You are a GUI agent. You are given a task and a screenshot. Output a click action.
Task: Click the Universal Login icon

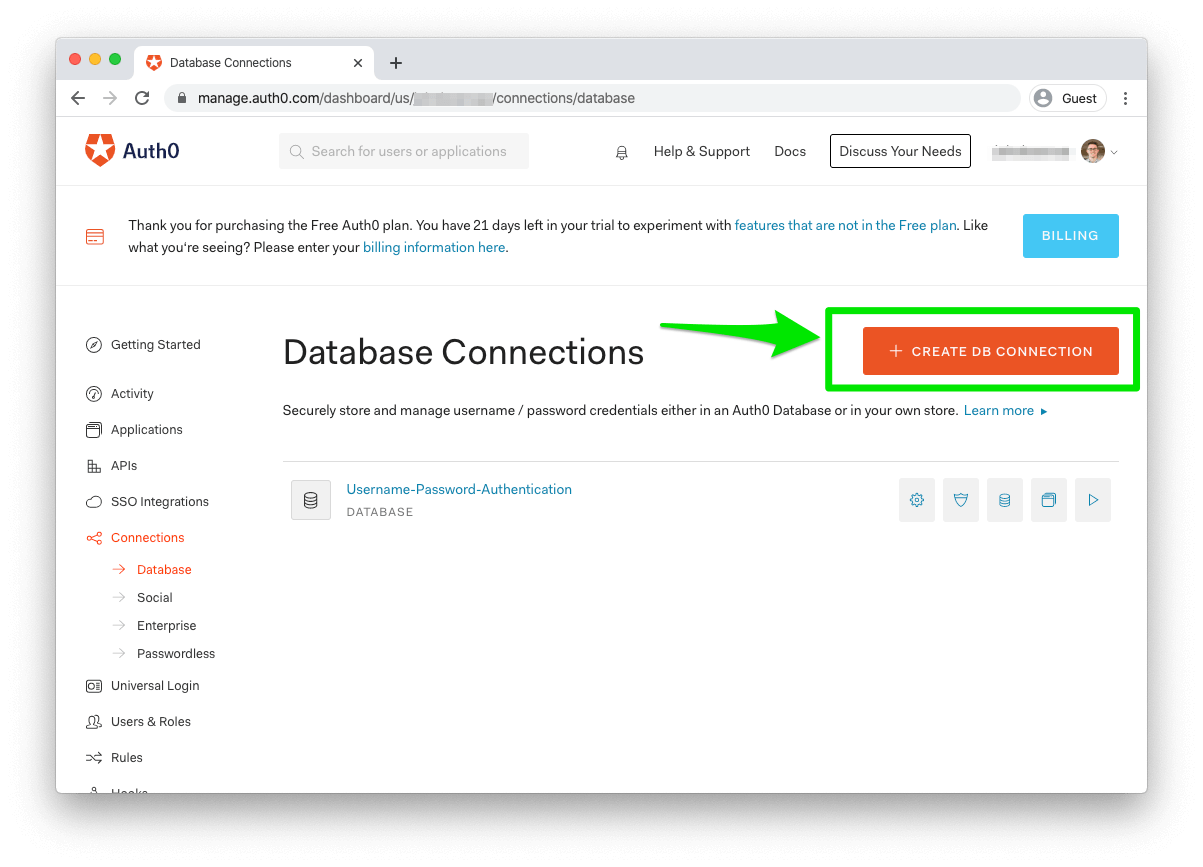tap(94, 686)
